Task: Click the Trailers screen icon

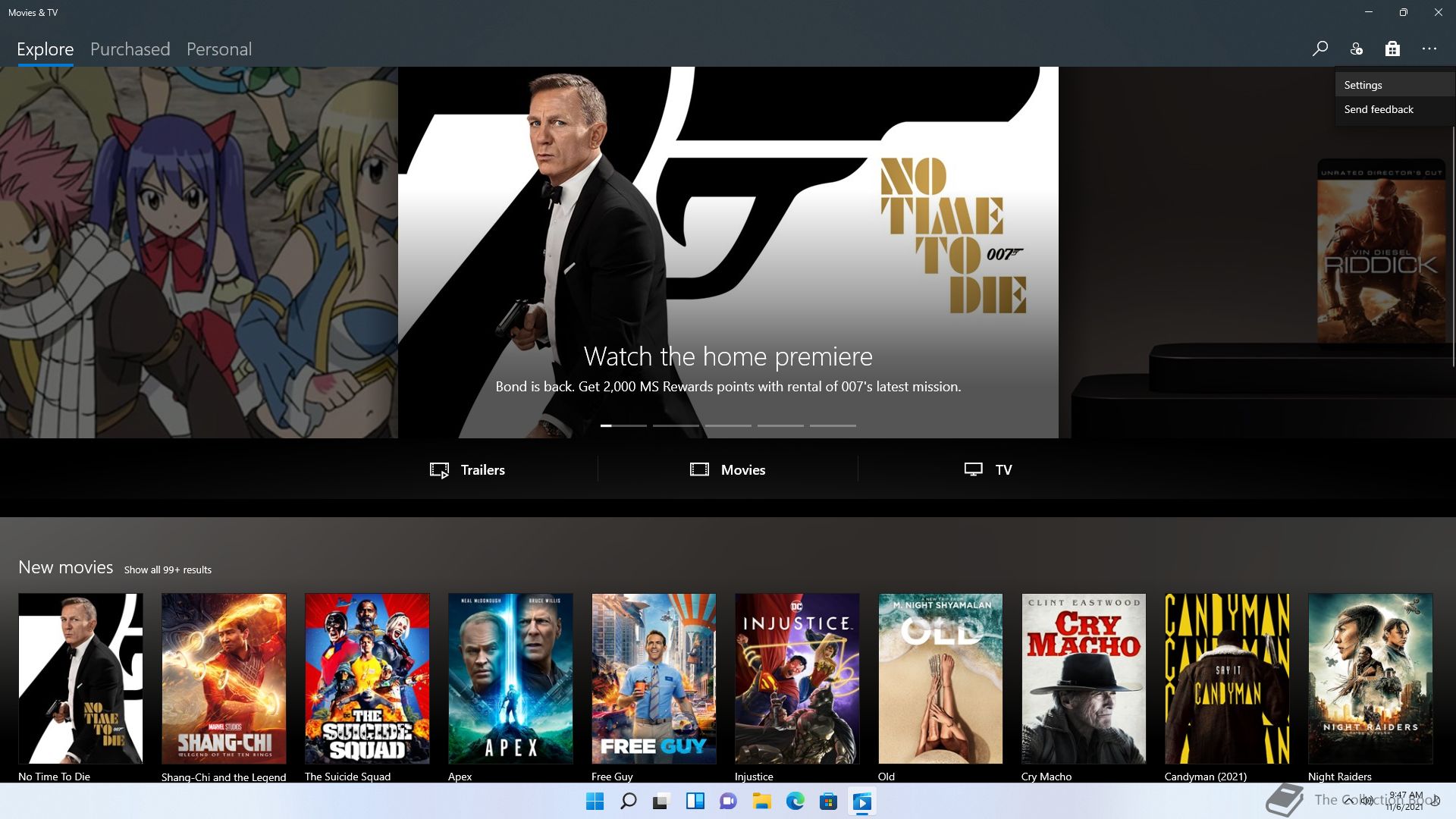Action: click(439, 470)
